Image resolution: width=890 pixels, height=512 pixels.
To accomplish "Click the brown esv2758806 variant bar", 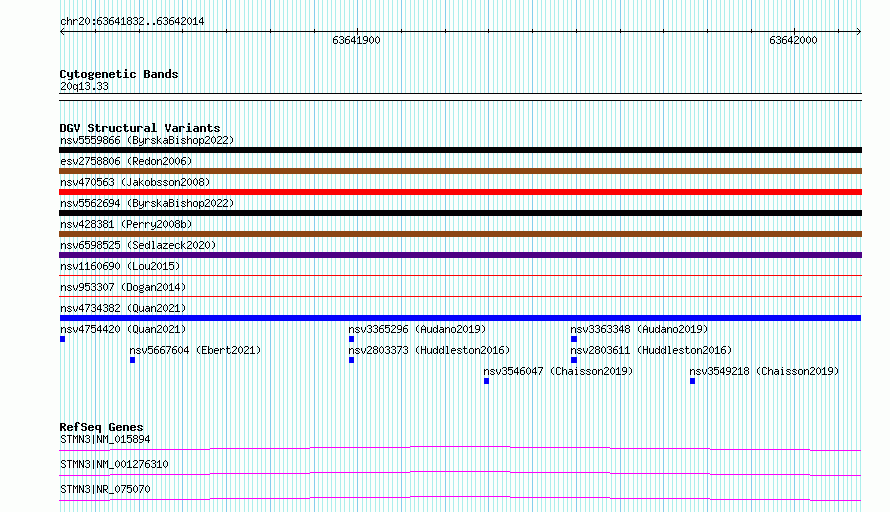I will tap(460, 171).
